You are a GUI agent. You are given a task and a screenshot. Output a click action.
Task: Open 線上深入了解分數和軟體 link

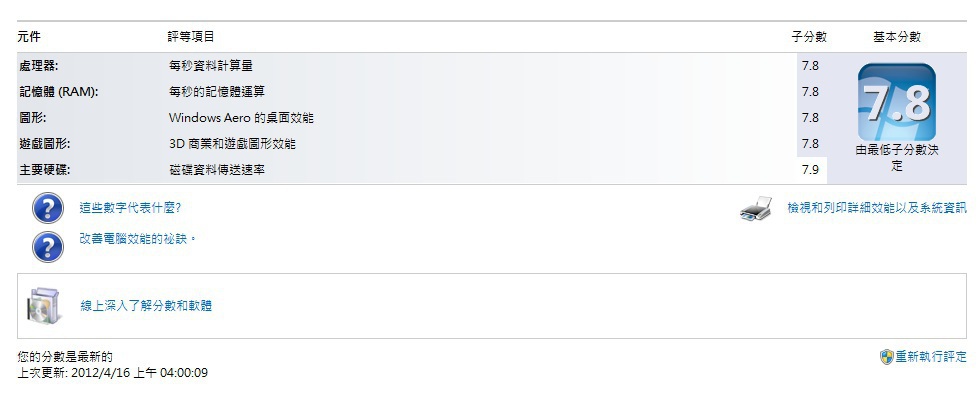(146, 305)
